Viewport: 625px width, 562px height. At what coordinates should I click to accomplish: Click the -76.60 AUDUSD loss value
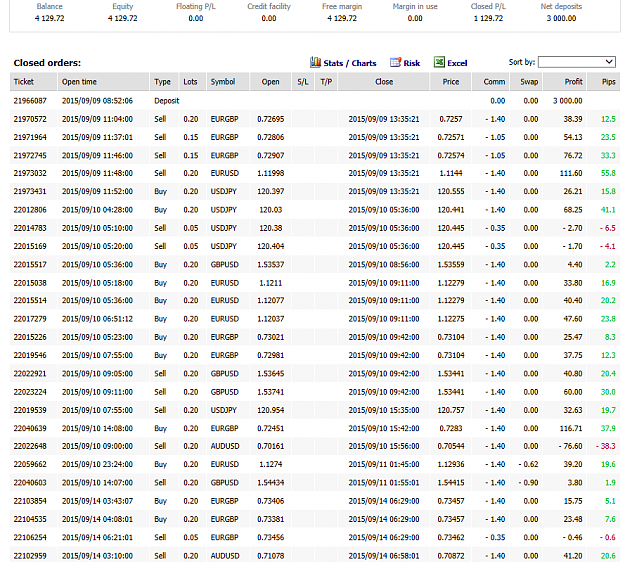click(x=570, y=446)
